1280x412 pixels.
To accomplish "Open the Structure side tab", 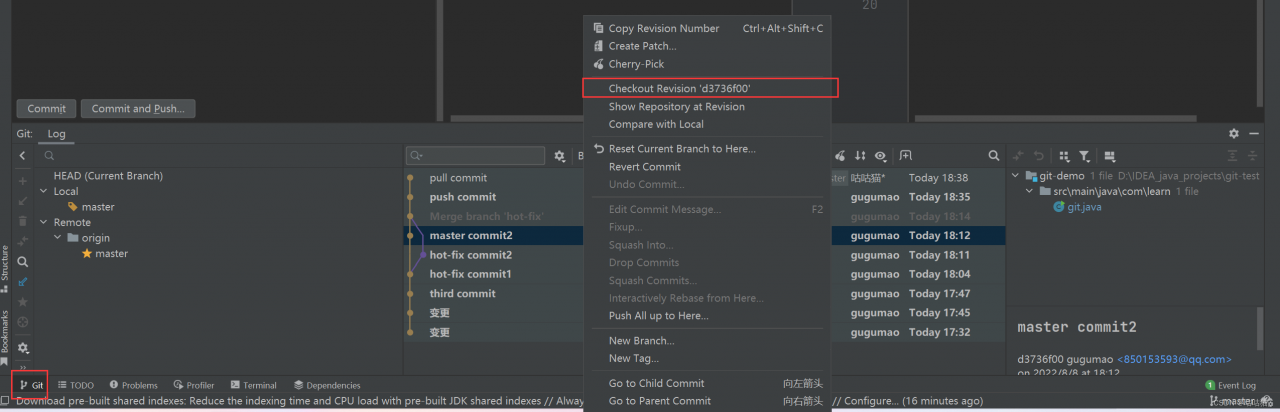I will (5, 268).
